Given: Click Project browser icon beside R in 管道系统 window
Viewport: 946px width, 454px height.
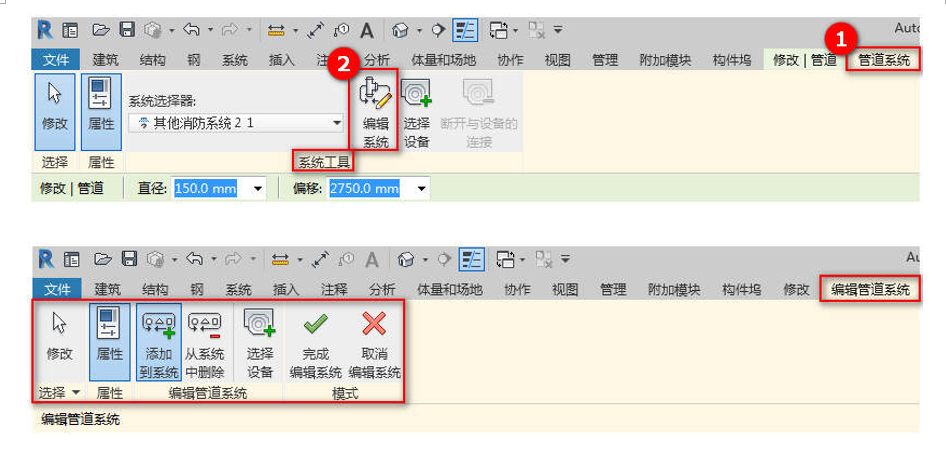Looking at the screenshot, I should 71,30.
